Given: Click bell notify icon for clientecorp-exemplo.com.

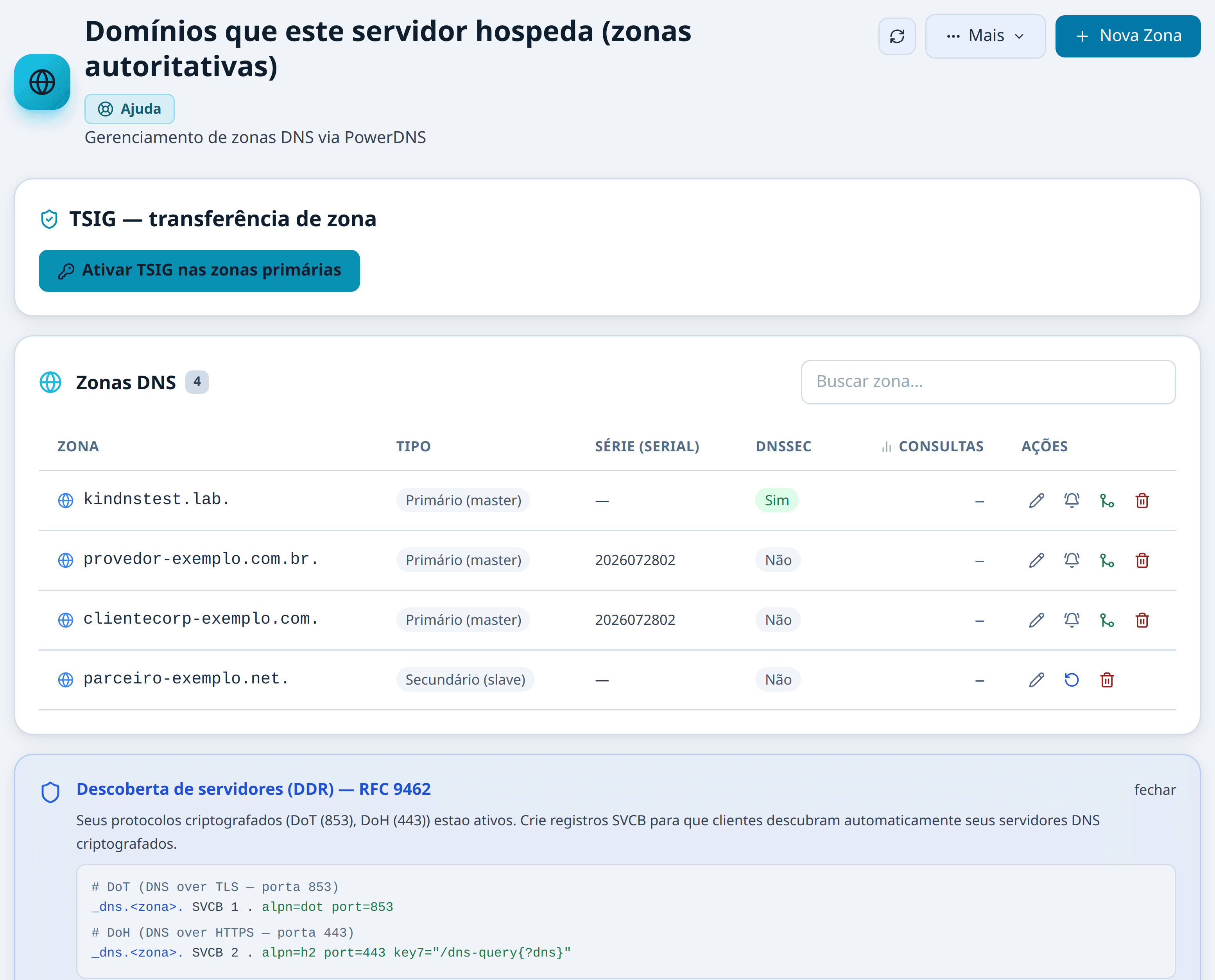Looking at the screenshot, I should 1072,621.
